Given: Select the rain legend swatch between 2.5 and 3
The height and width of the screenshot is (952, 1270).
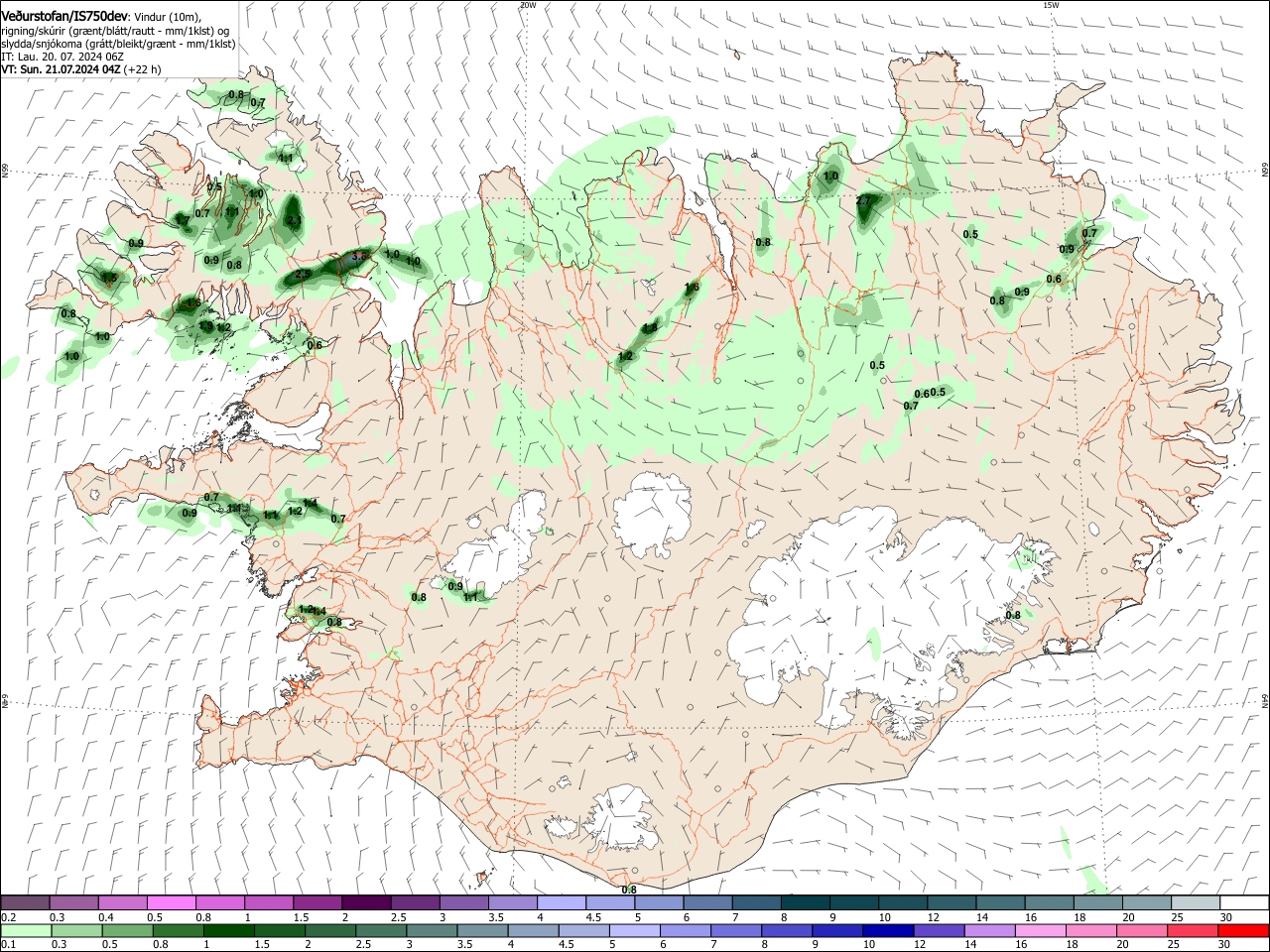Looking at the screenshot, I should [381, 931].
